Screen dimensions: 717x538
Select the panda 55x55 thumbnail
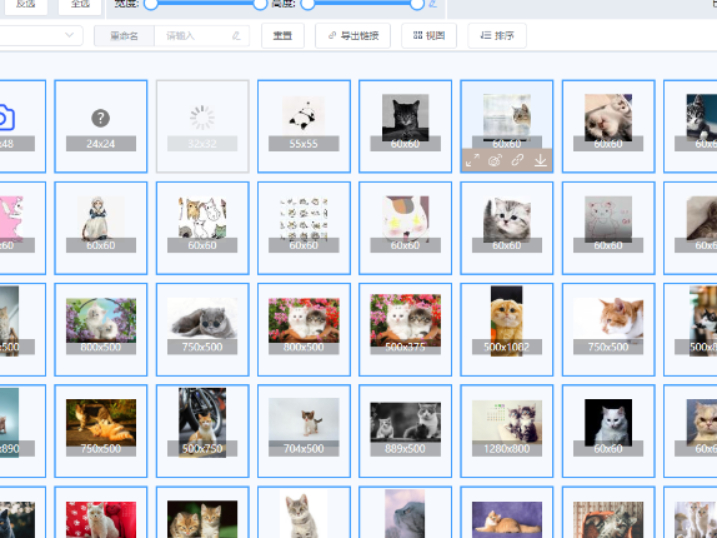(x=304, y=127)
